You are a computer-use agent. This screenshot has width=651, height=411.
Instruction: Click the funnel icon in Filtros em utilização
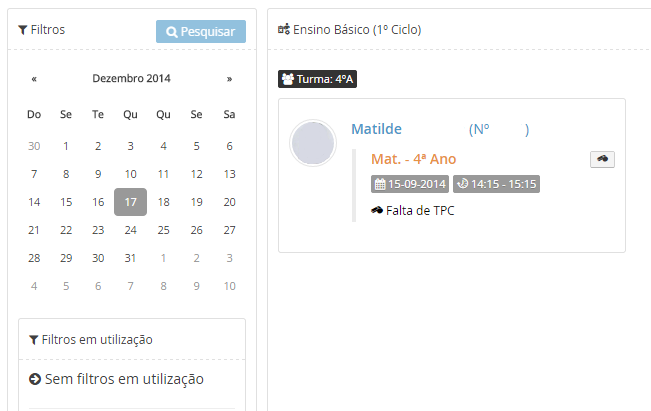pos(33,340)
